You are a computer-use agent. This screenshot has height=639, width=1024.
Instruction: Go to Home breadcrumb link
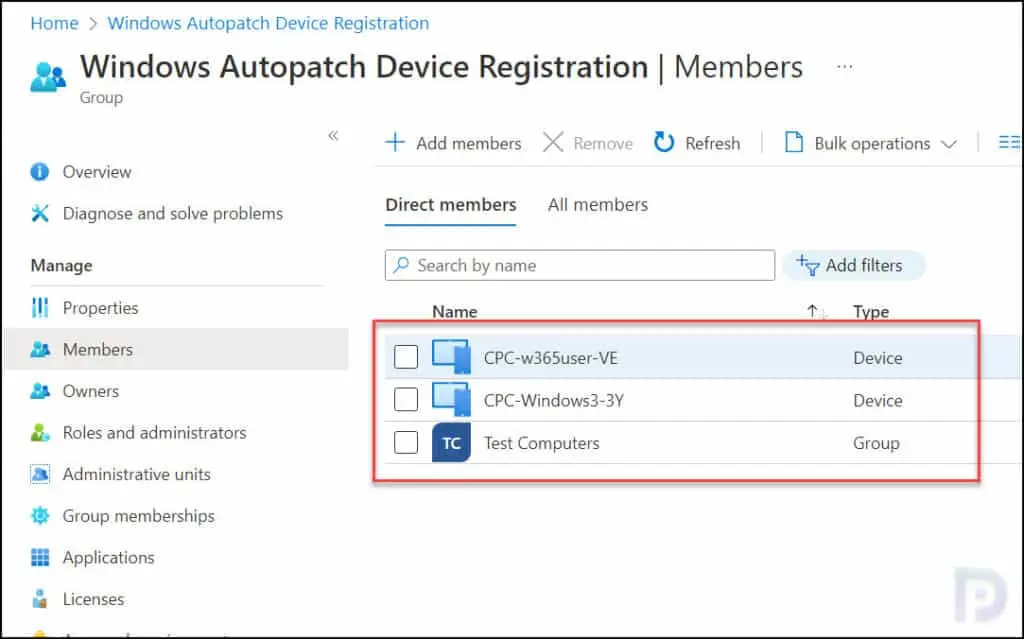[x=54, y=22]
